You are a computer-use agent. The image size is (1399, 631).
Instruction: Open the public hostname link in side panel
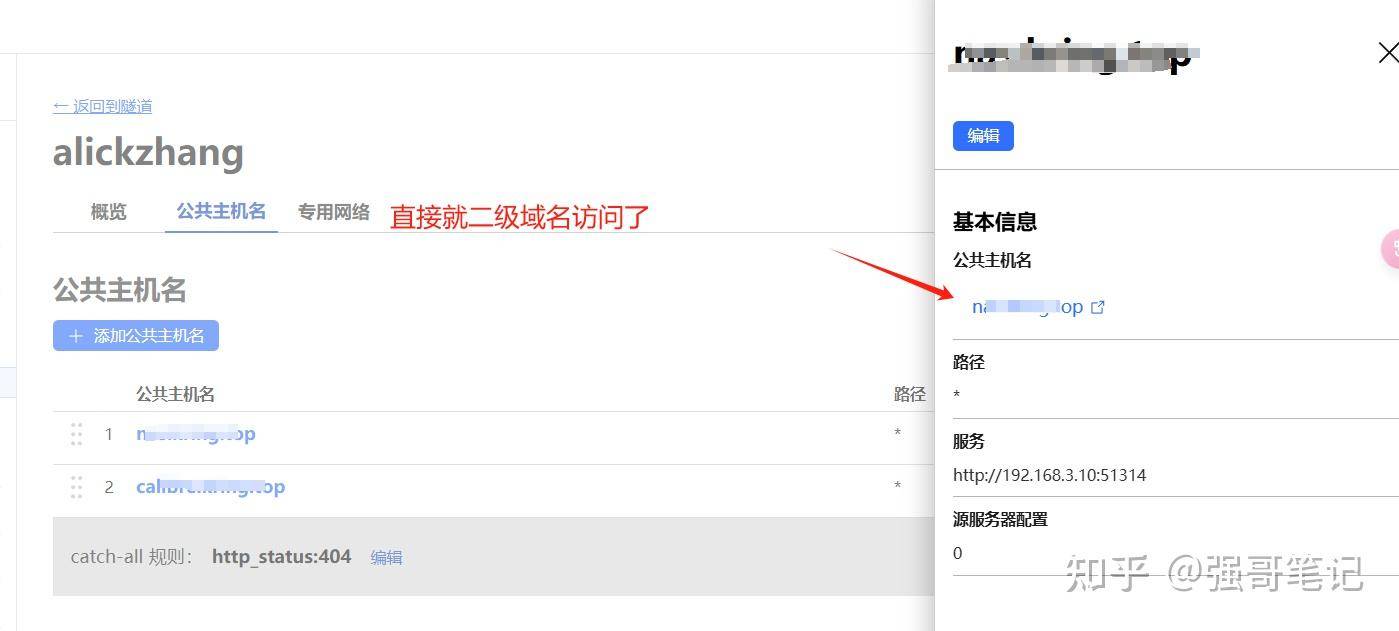pos(1027,307)
